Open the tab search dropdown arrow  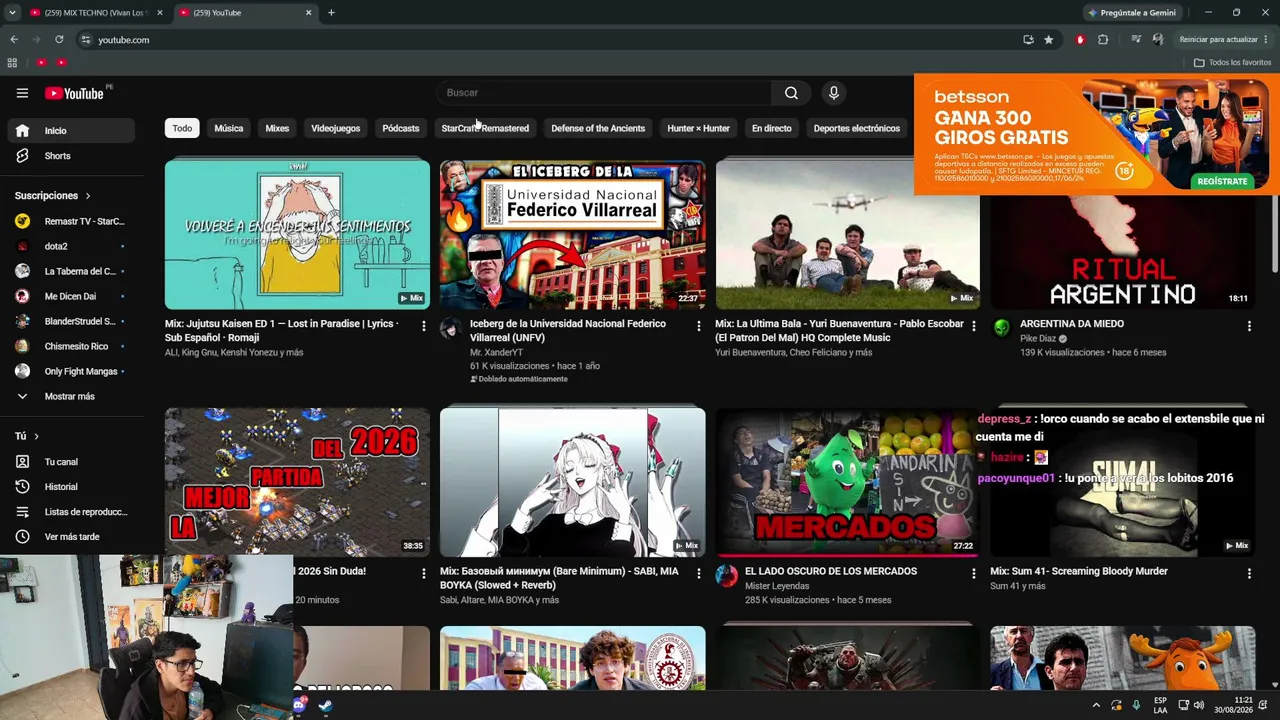pos(12,13)
